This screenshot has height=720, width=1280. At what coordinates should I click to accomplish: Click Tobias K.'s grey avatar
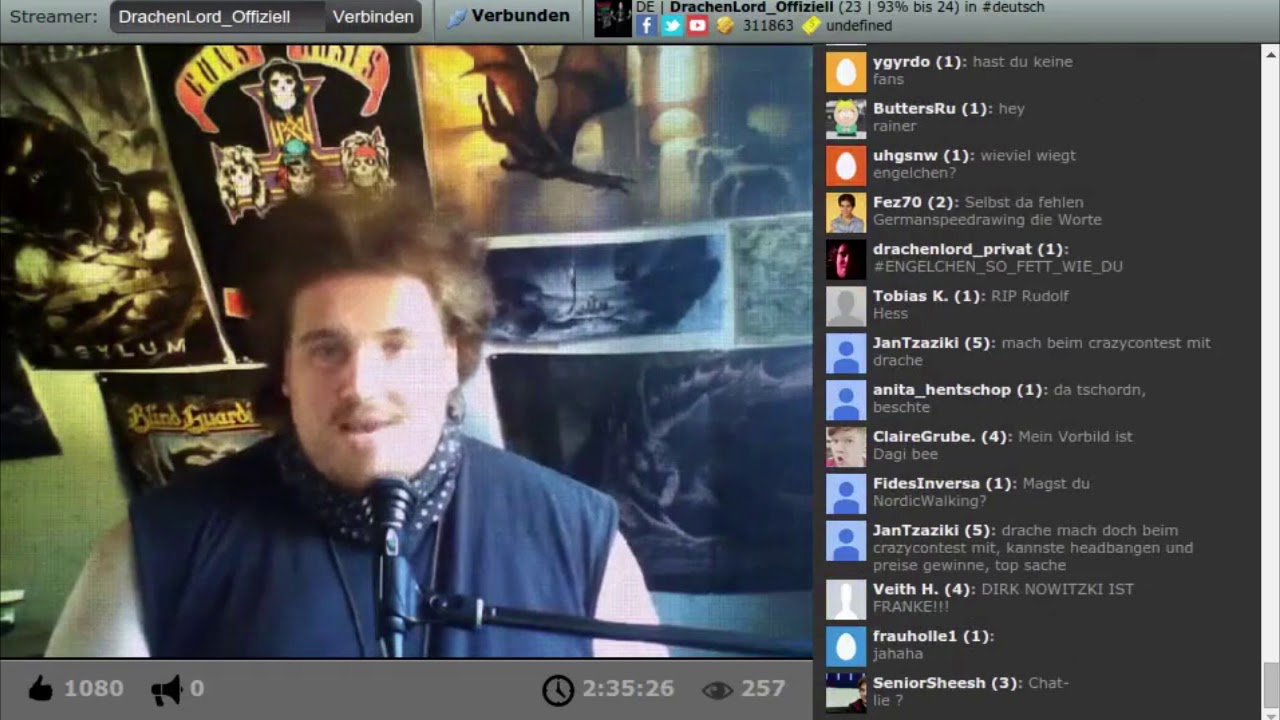[x=846, y=307]
